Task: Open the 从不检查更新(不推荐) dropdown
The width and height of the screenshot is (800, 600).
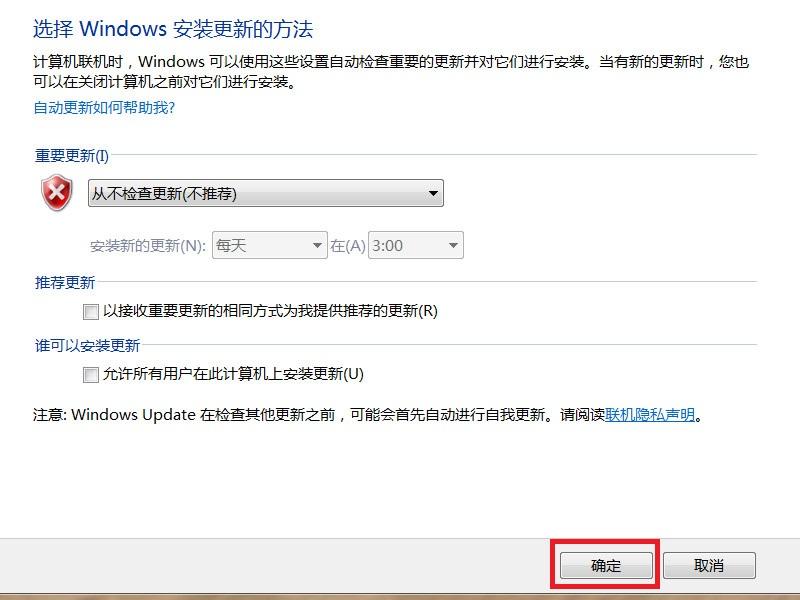Action: (266, 193)
